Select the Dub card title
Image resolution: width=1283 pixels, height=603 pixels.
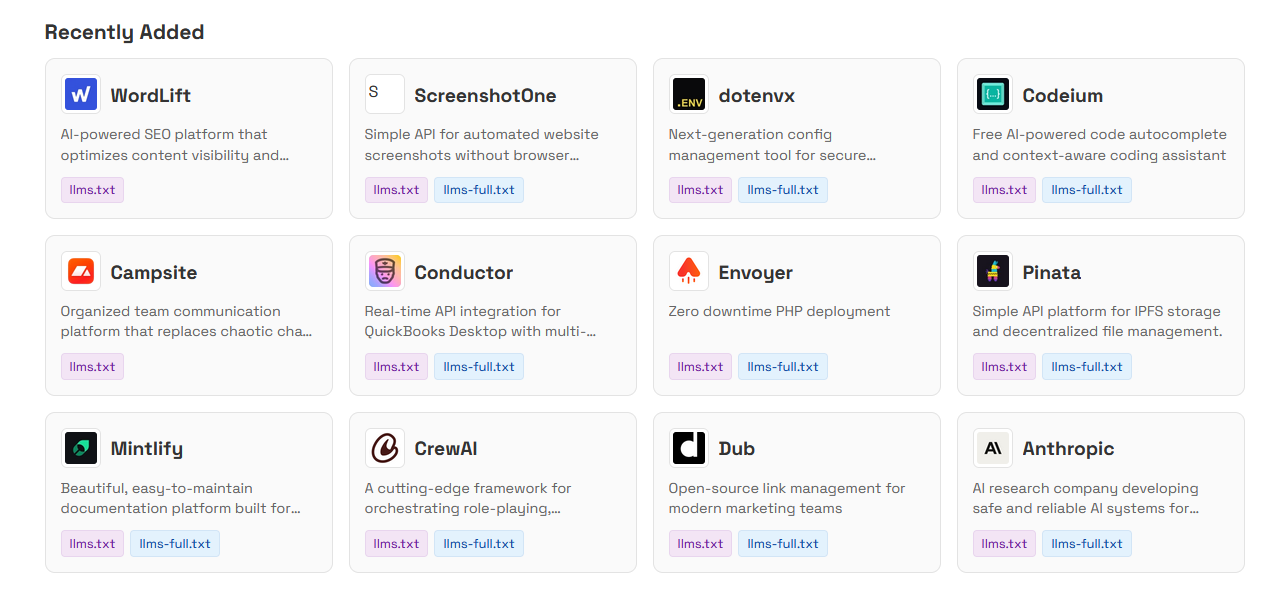pos(736,450)
